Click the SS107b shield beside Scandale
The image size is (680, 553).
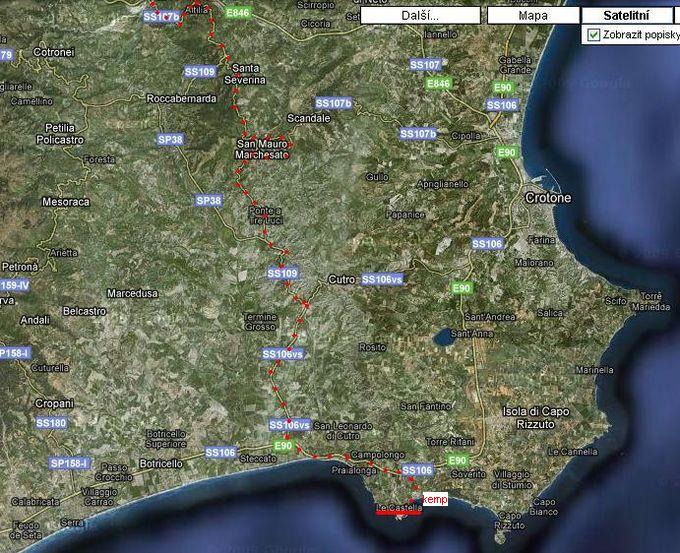pos(333,103)
